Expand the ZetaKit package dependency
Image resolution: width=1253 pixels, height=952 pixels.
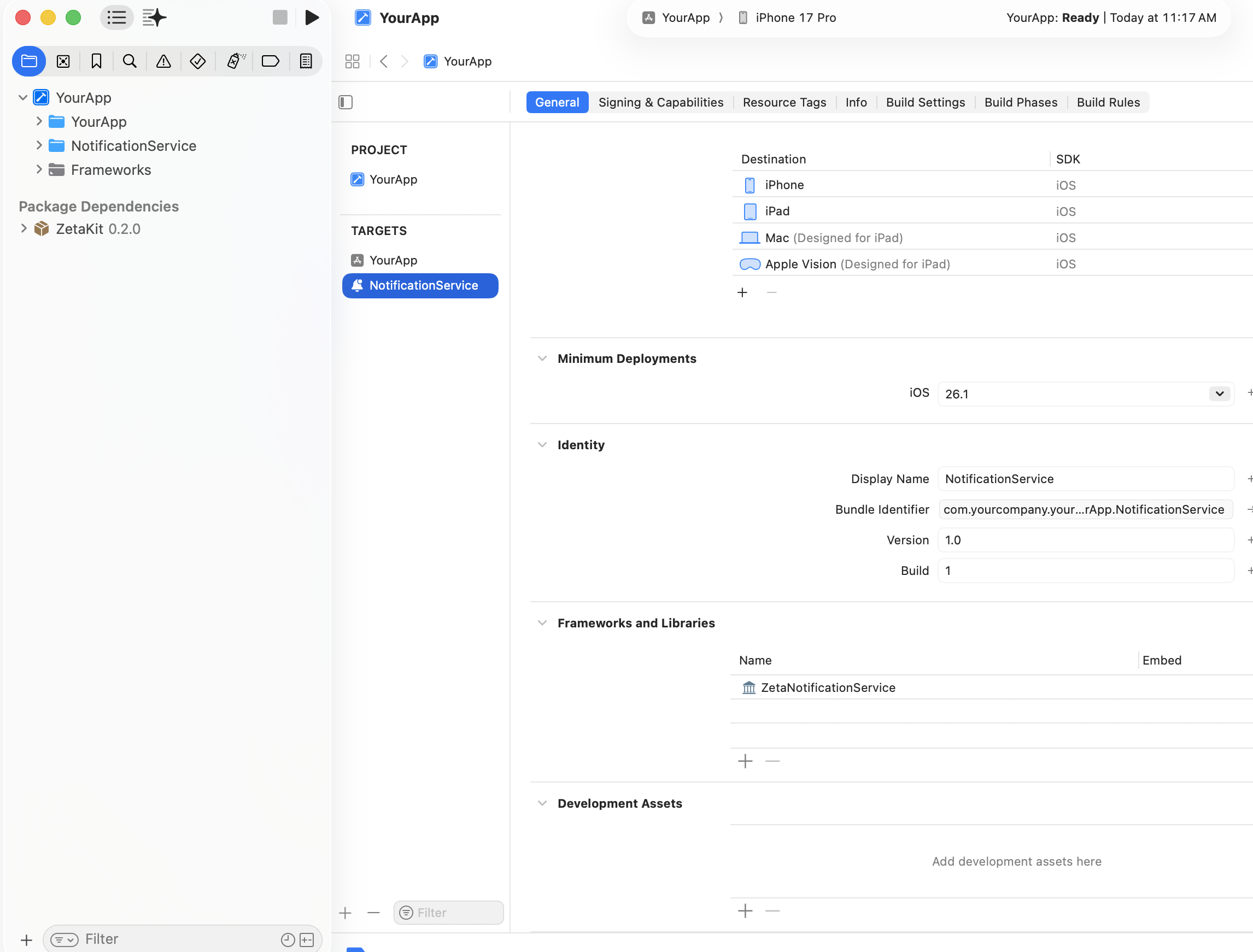pos(24,228)
